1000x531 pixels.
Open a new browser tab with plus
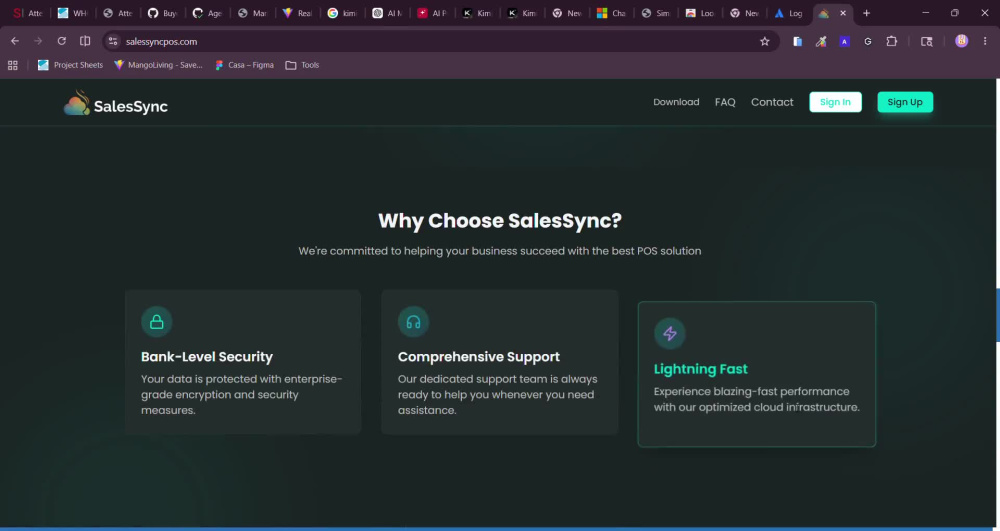[x=866, y=13]
